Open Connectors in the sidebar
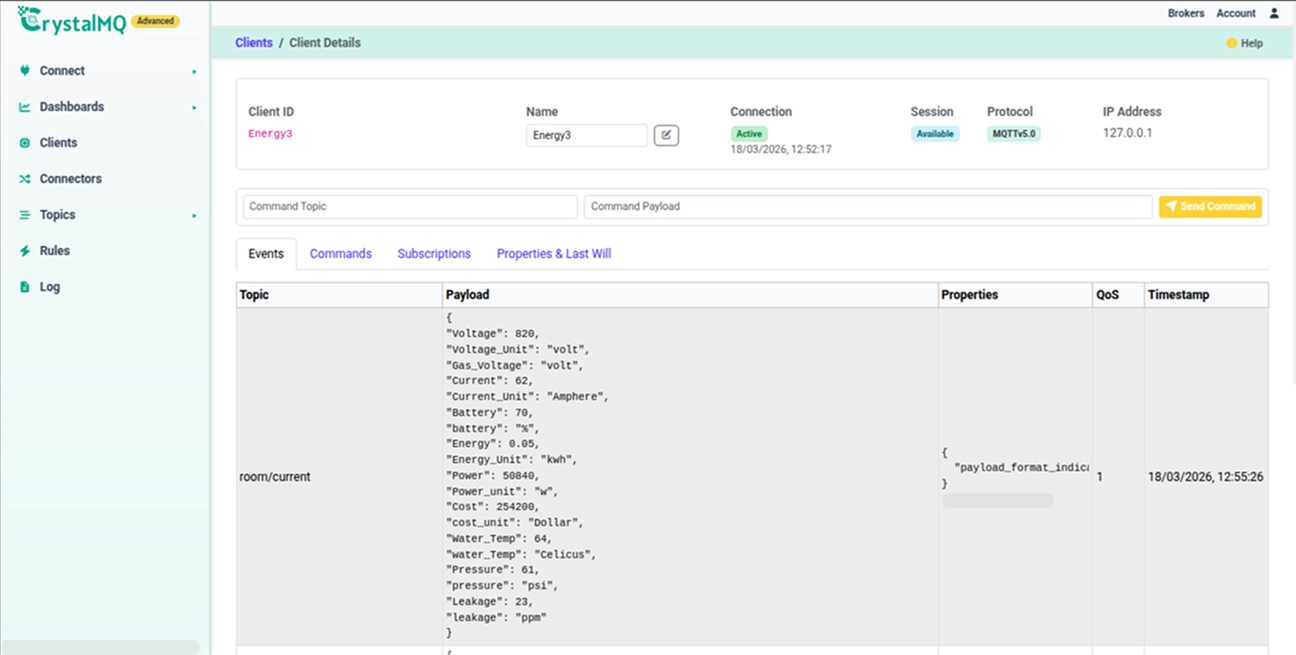This screenshot has height=655, width=1296. click(71, 179)
